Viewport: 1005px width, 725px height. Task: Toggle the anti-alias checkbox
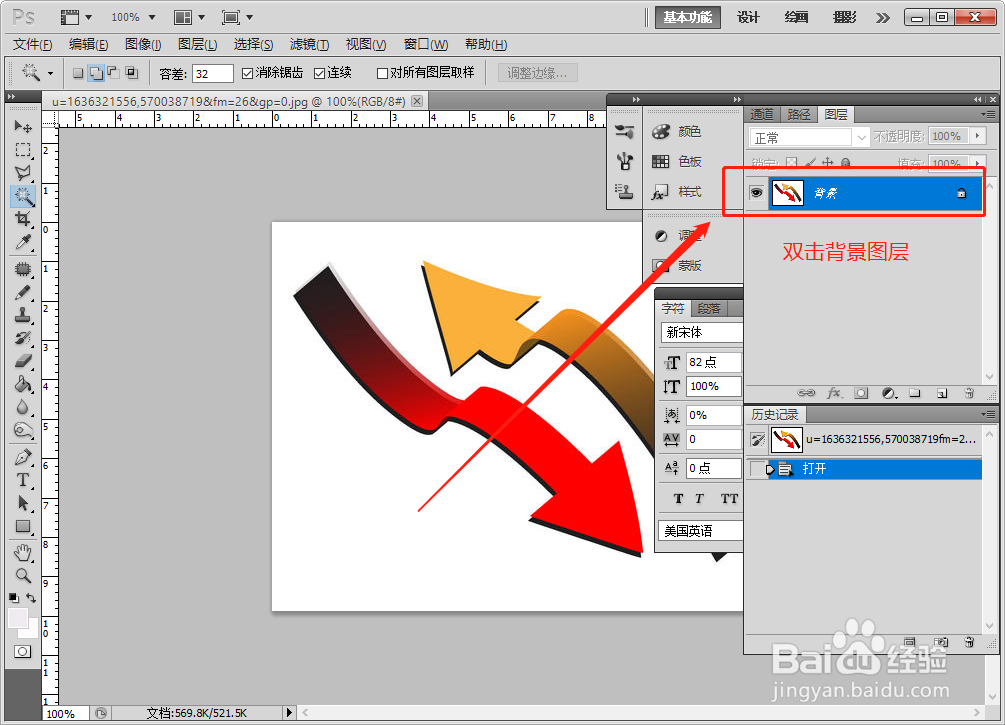[247, 74]
